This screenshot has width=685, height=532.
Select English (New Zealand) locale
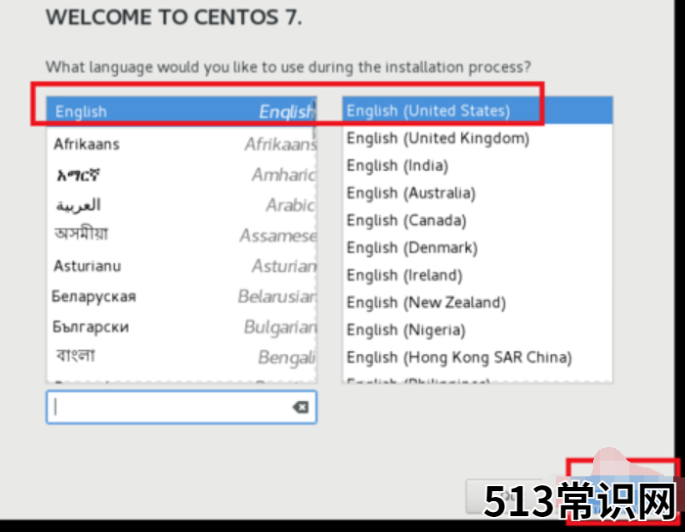tap(477, 302)
